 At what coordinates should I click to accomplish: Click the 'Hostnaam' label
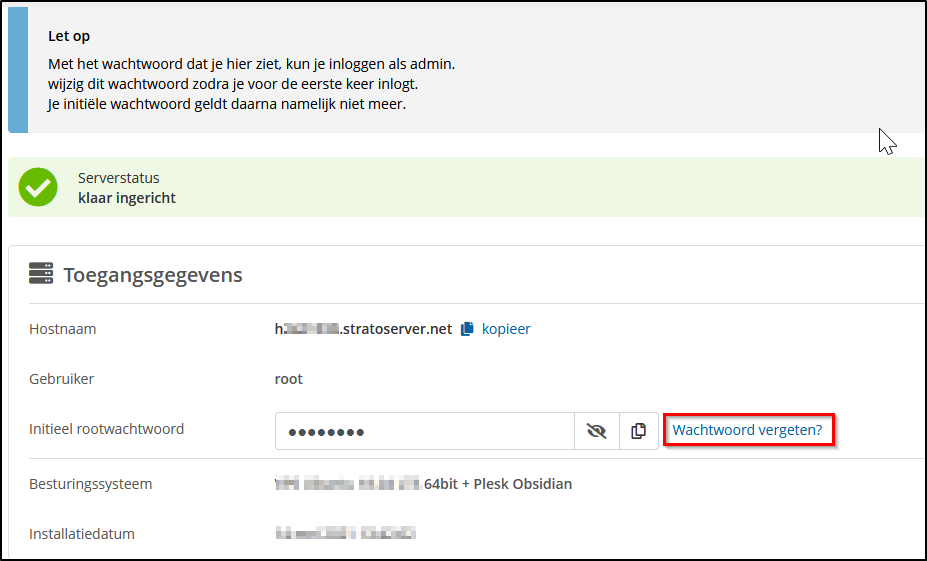coord(63,329)
